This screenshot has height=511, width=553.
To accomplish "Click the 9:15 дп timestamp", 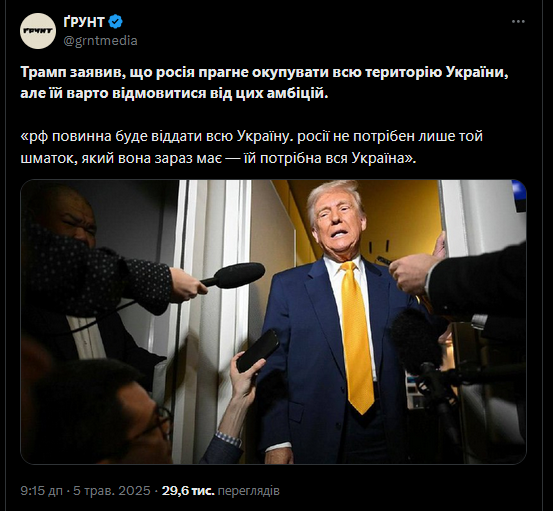I will pos(41,491).
